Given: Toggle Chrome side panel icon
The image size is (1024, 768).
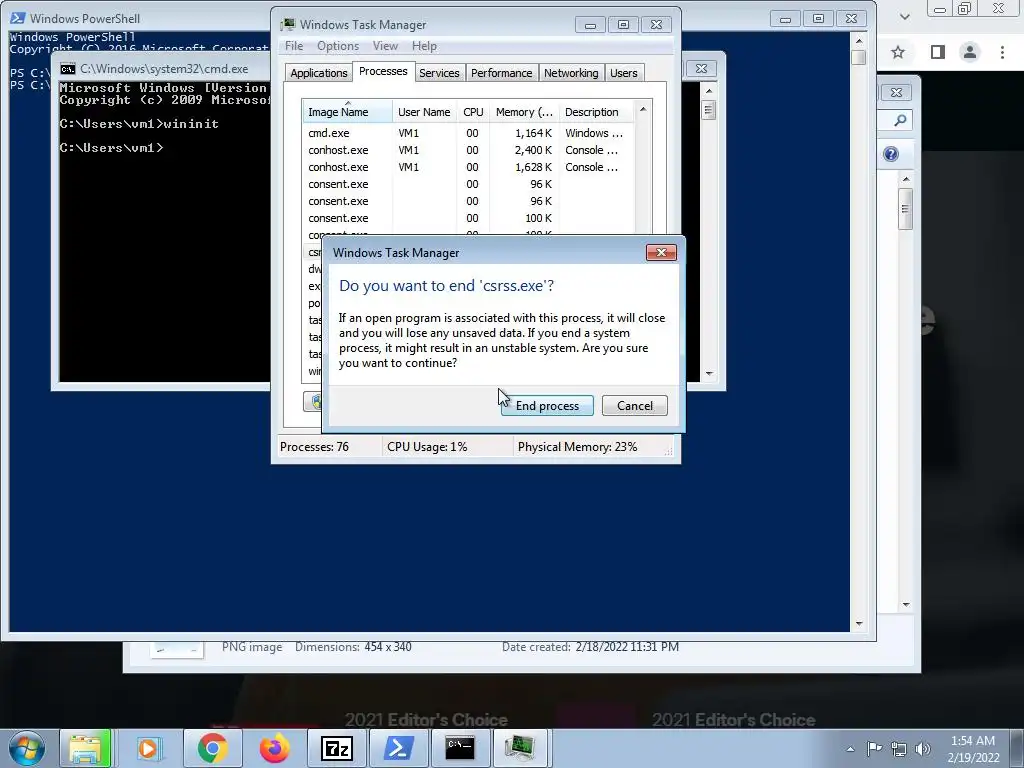Looking at the screenshot, I should [938, 52].
